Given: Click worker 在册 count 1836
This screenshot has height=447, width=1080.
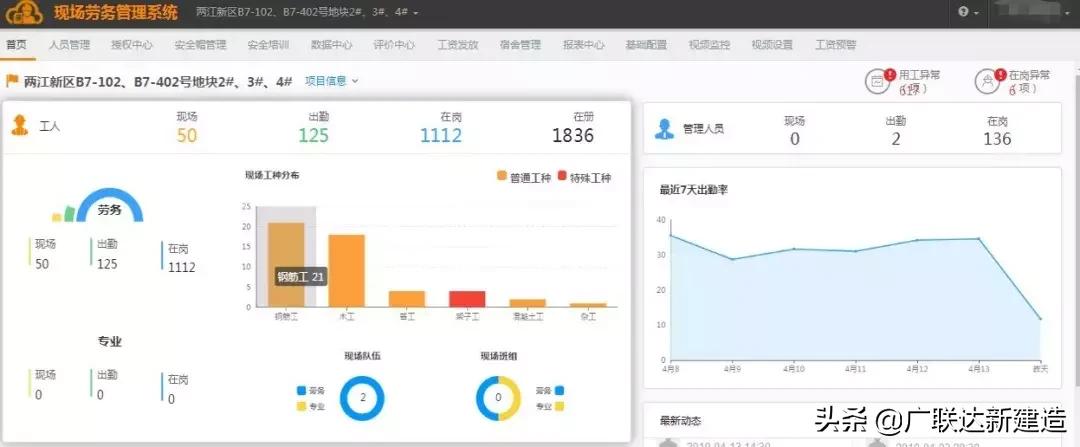Looking at the screenshot, I should pos(573,135).
